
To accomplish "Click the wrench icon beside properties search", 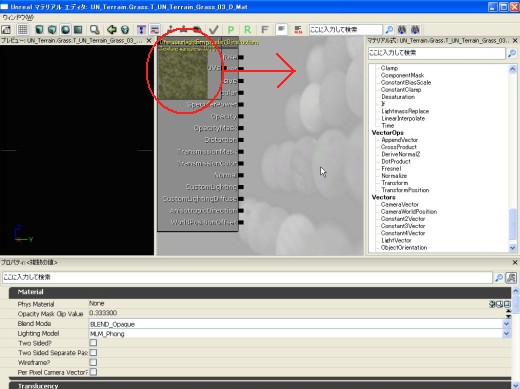I will (511, 277).
